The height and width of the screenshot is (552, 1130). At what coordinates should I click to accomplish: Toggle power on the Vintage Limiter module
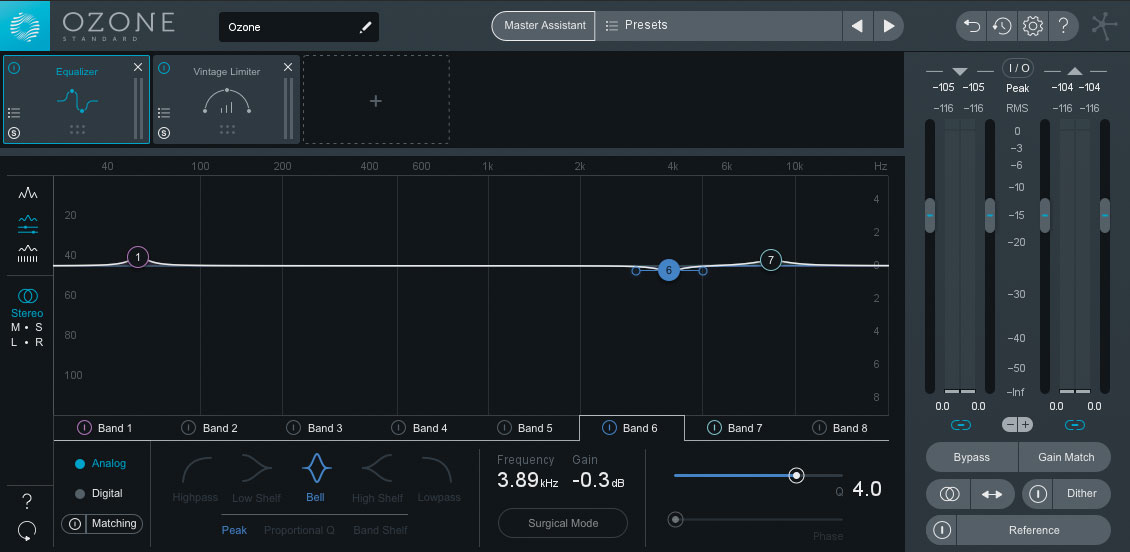pos(164,68)
